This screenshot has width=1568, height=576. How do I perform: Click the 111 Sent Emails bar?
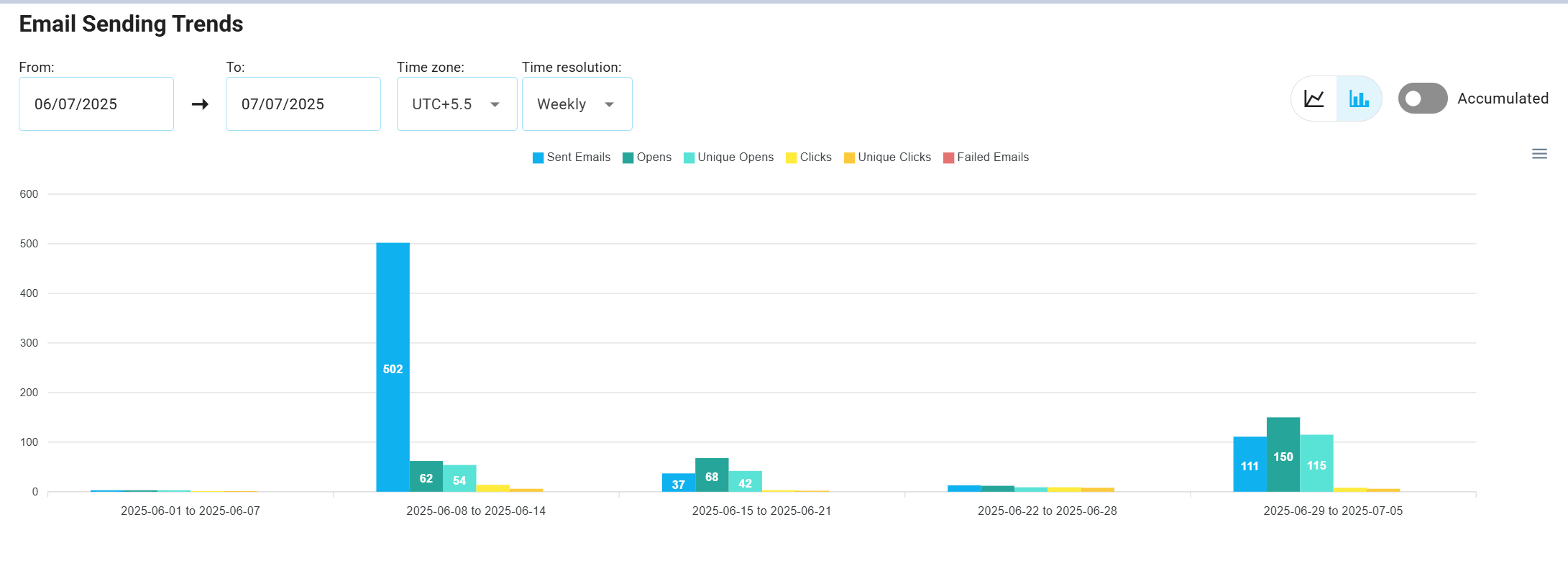pyautogui.click(x=1250, y=465)
